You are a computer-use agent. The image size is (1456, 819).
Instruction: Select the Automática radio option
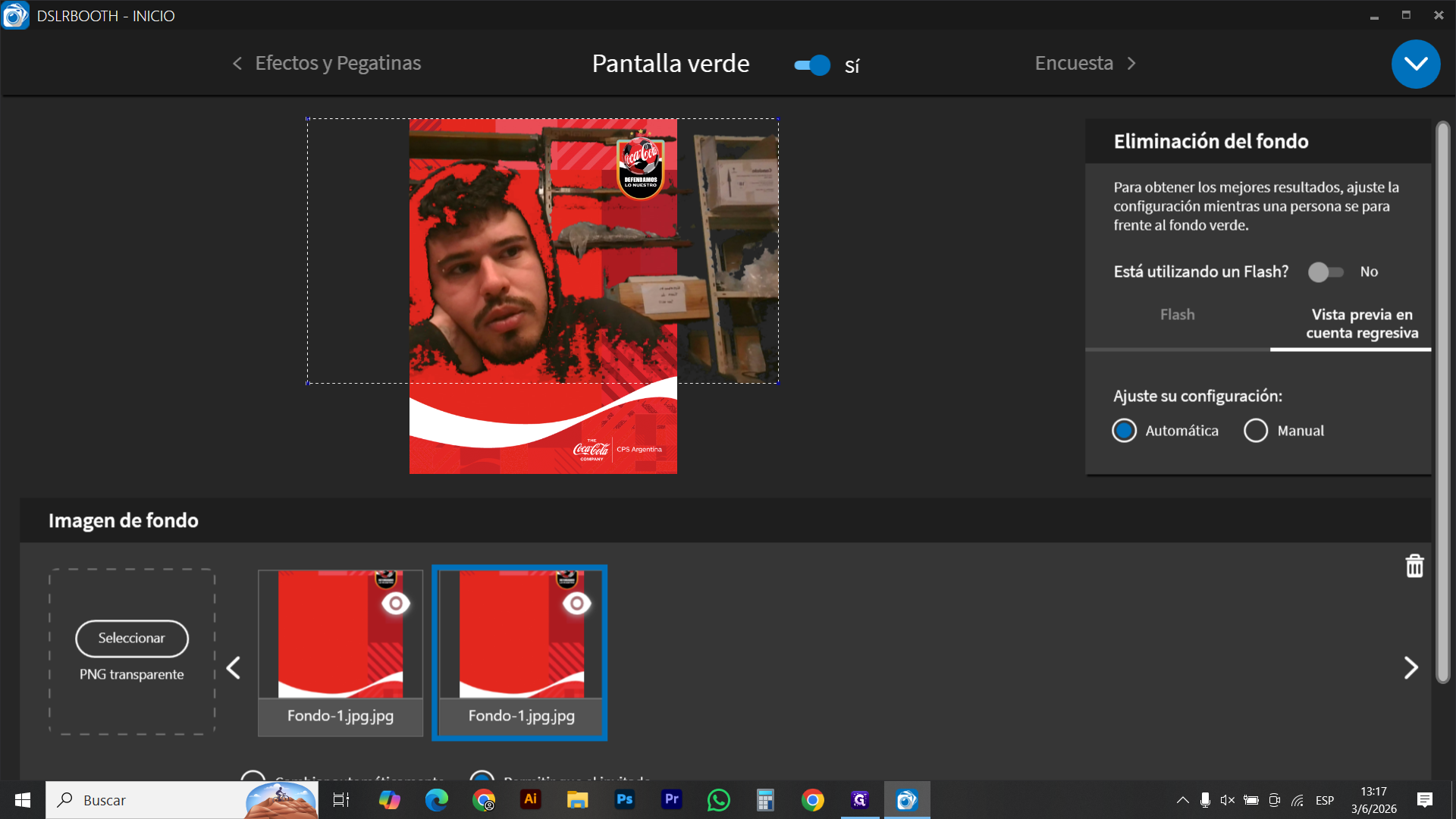click(1124, 431)
